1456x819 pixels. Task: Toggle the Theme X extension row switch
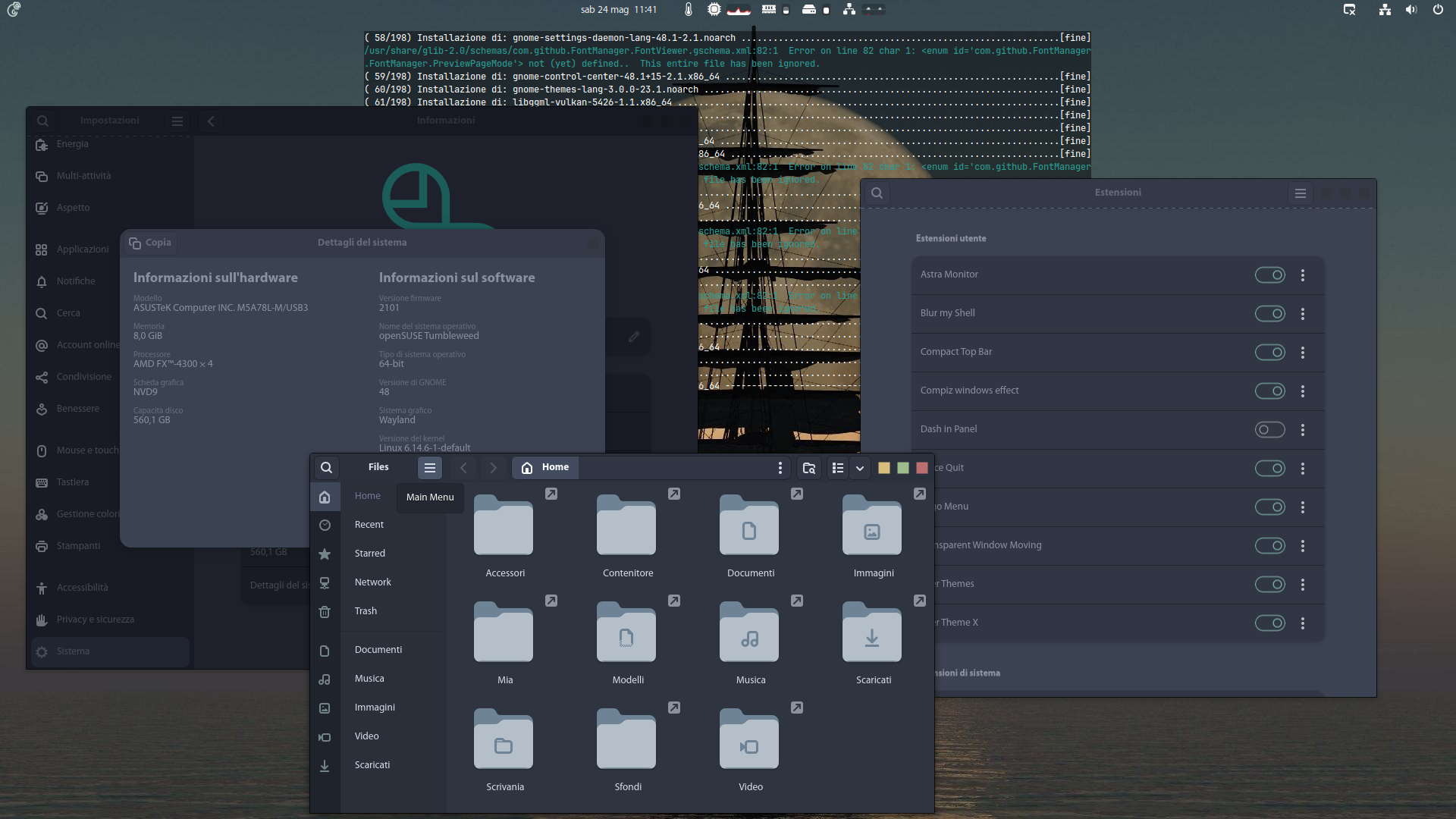click(x=1269, y=623)
